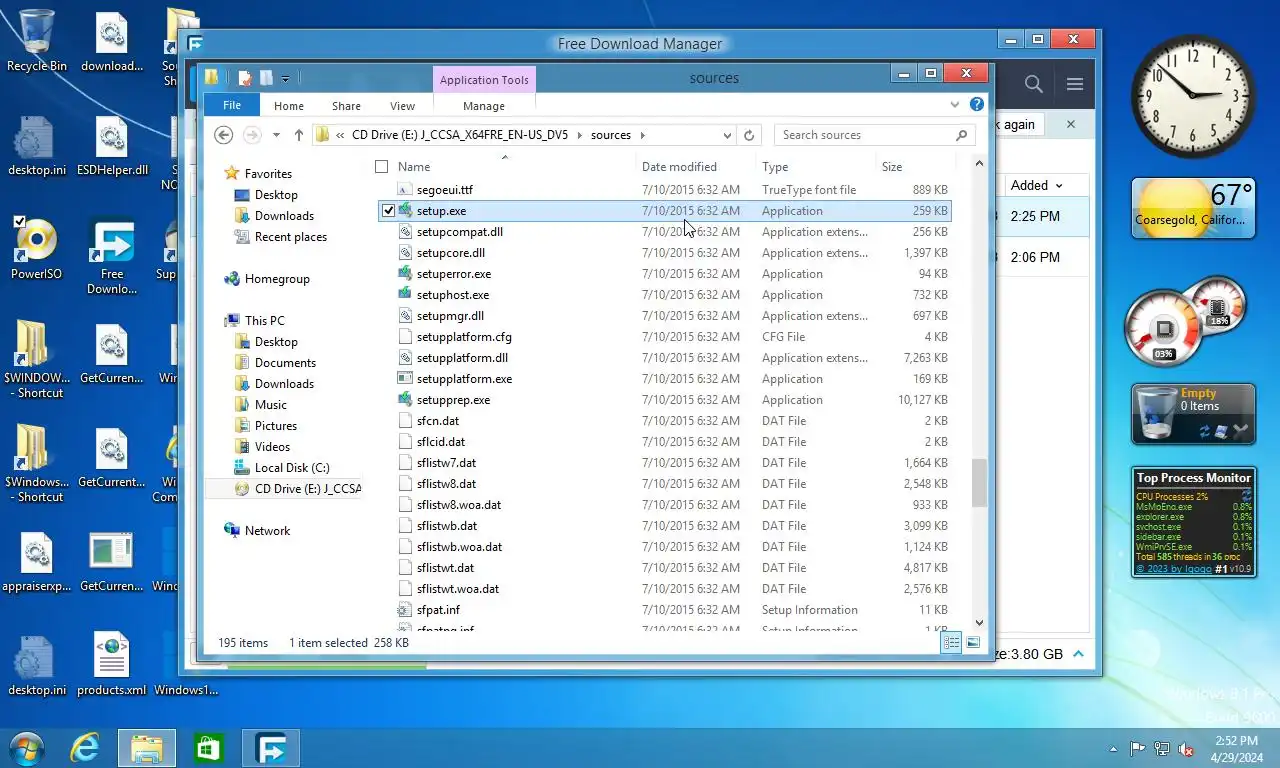1280x768 pixels.
Task: Click the Properties quick access toolbar icon
Action: click(245, 78)
